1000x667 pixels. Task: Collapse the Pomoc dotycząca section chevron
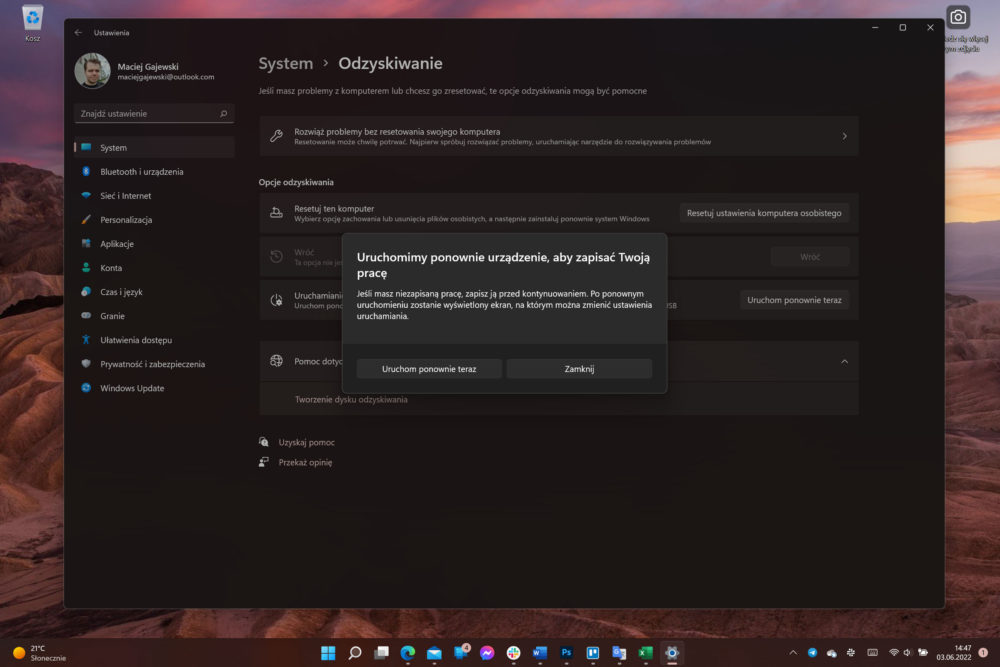point(844,362)
